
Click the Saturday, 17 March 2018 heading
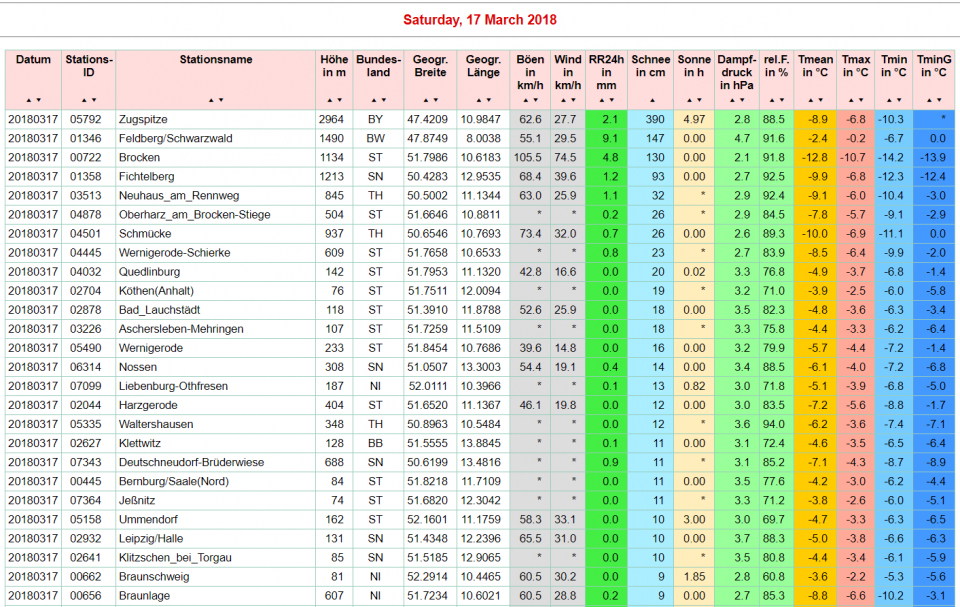[480, 20]
